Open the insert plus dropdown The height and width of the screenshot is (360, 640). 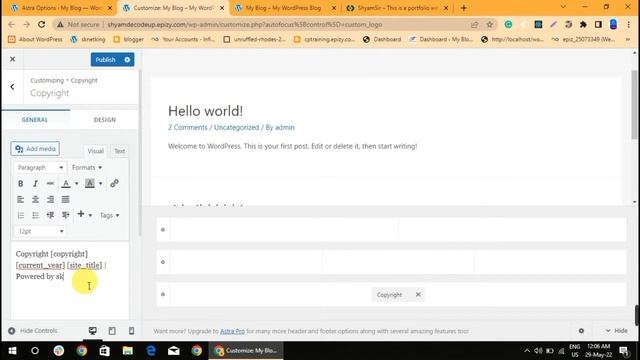click(84, 215)
